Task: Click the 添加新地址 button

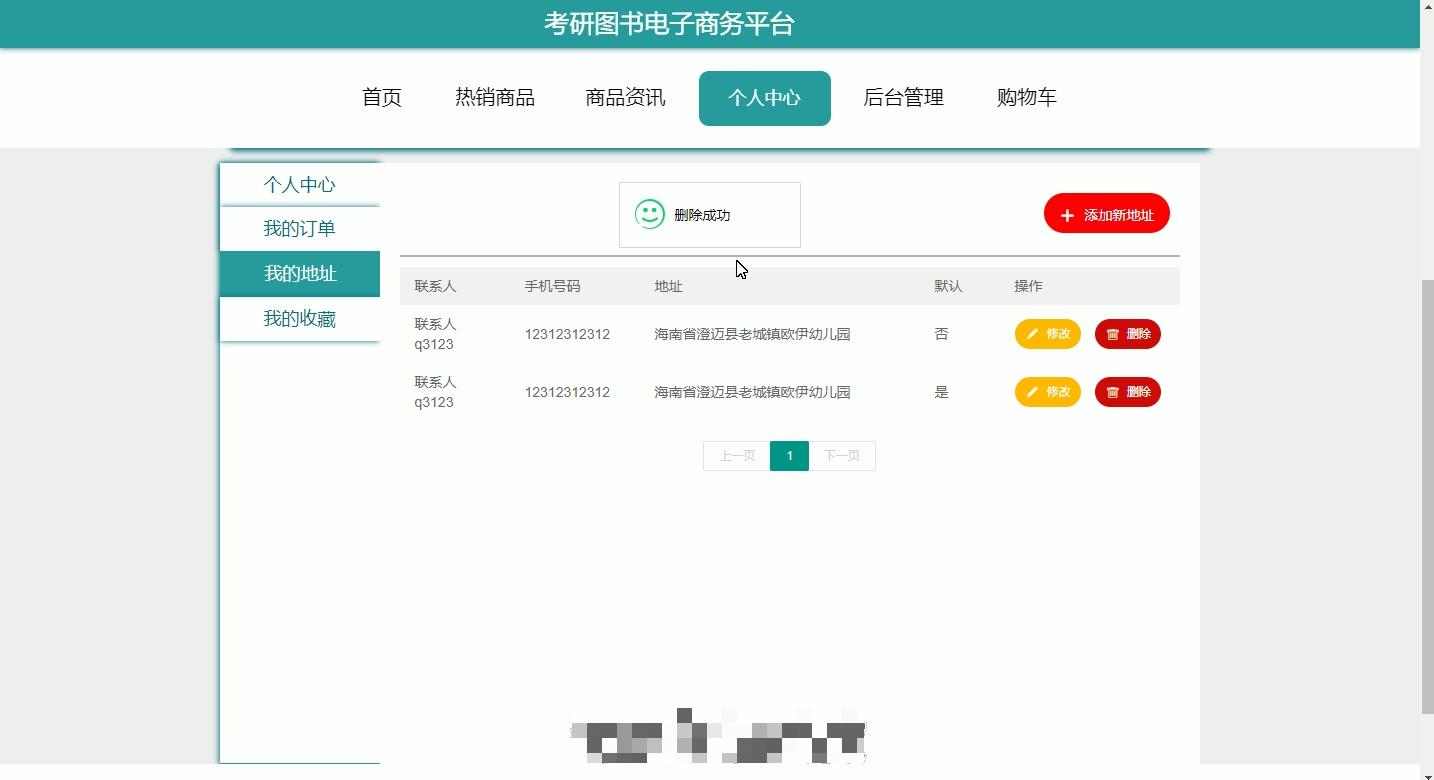Action: coord(1106,213)
